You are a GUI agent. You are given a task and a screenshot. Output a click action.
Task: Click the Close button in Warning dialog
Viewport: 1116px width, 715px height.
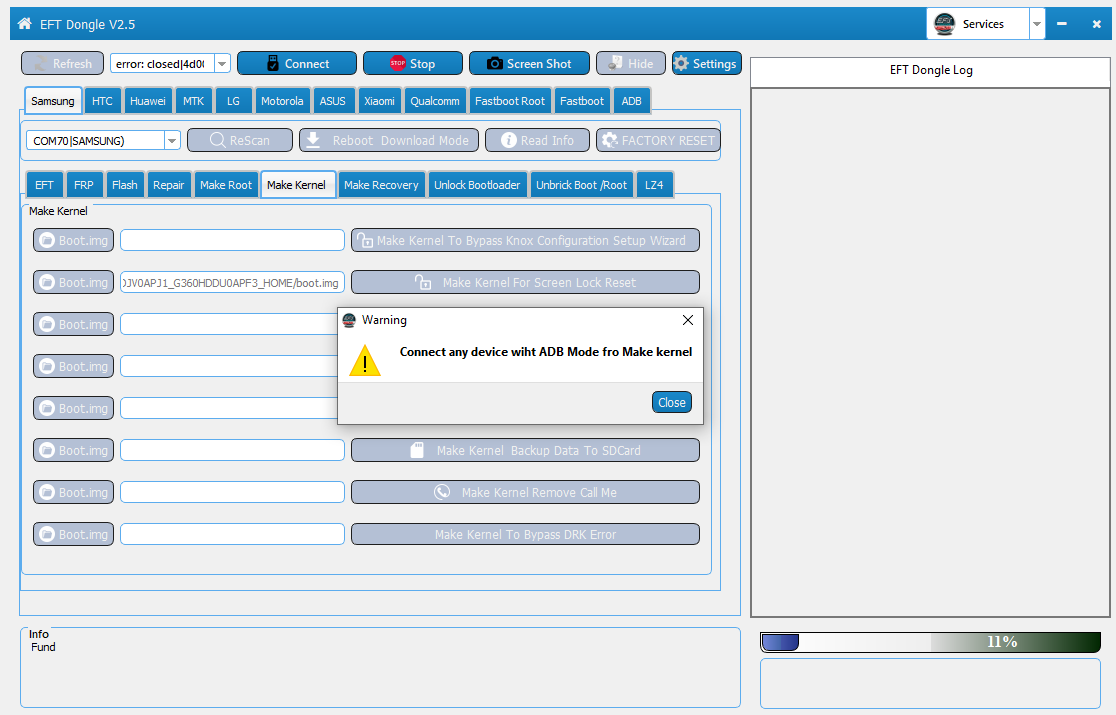coord(672,402)
